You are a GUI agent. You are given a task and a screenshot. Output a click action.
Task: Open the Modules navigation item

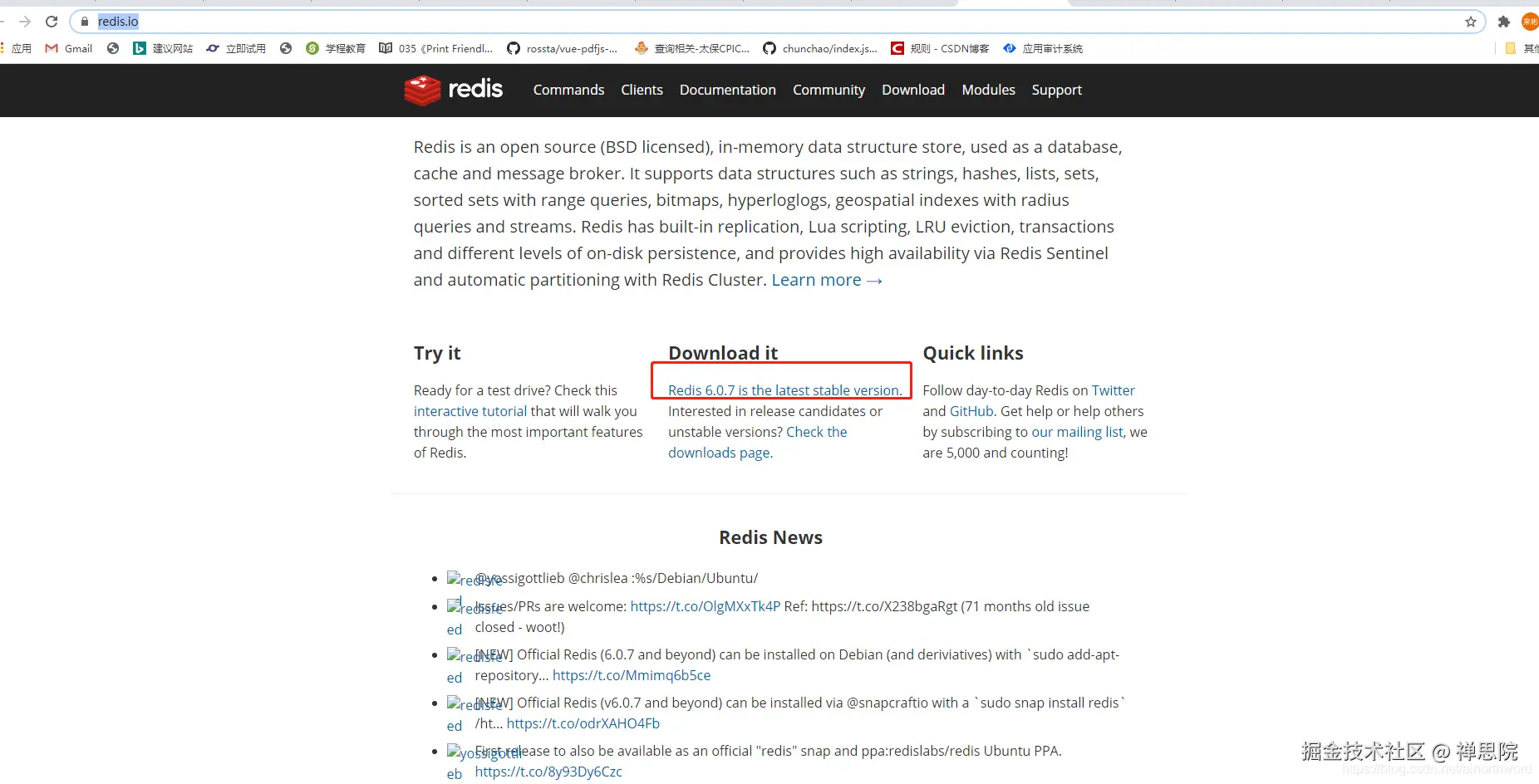(x=989, y=90)
